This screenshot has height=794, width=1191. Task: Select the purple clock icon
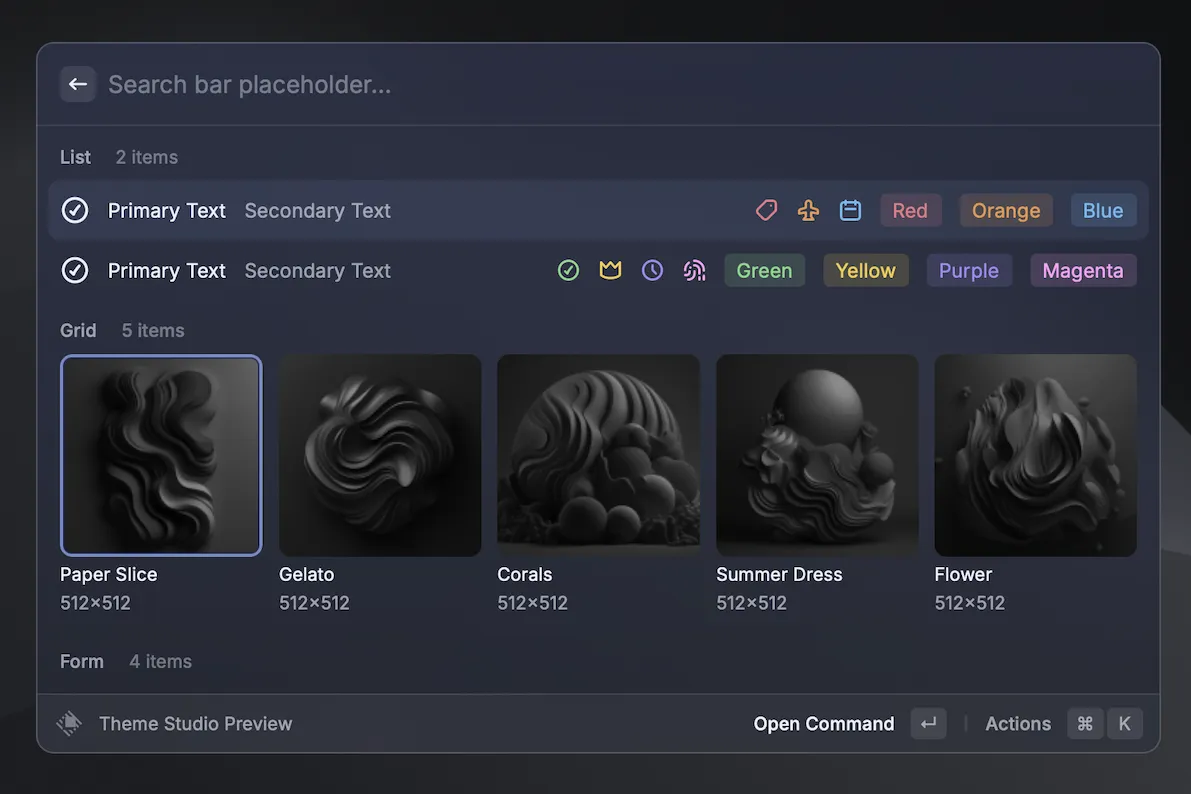(652, 270)
